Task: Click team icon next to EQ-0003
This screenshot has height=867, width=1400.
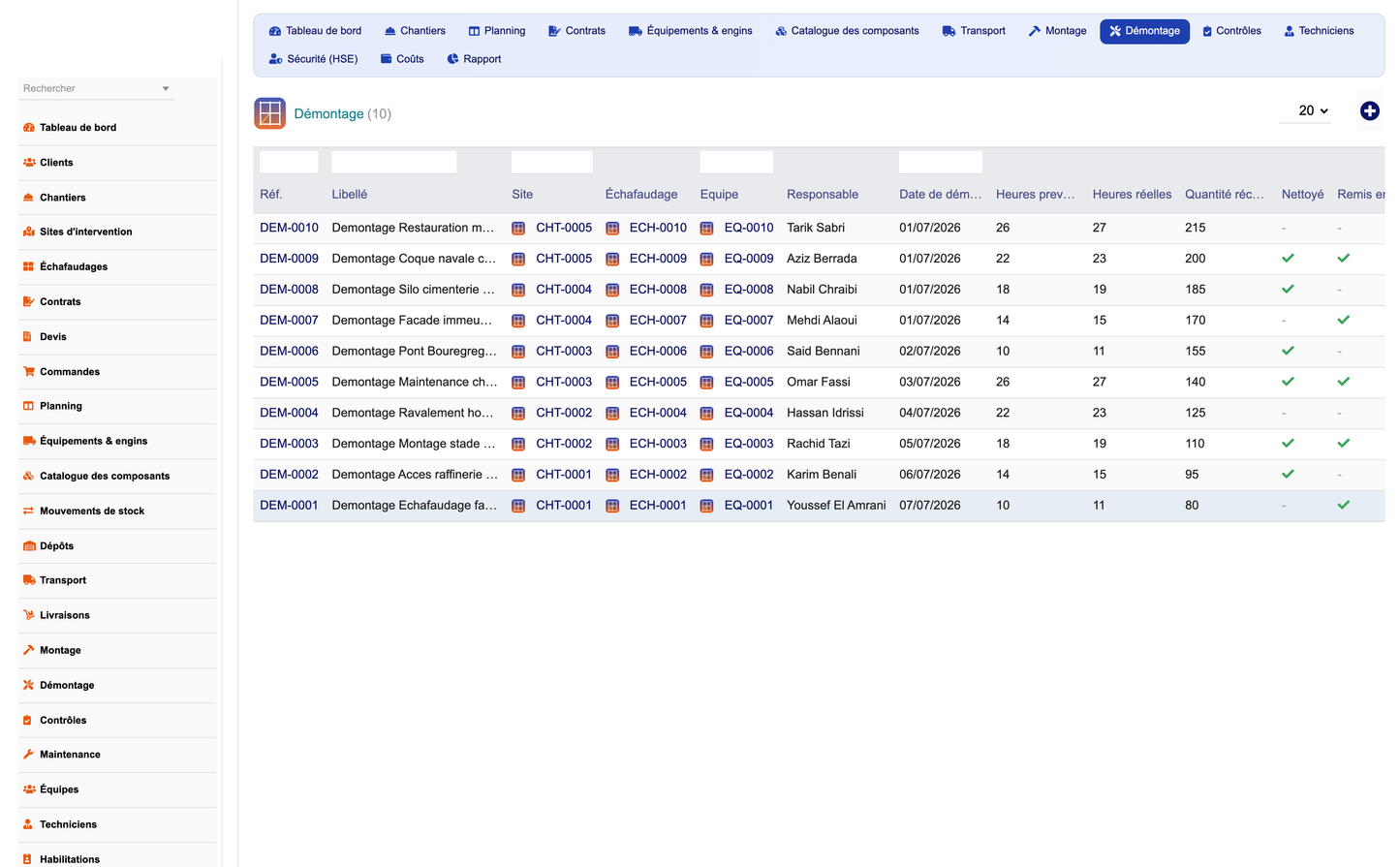Action: 706,444
